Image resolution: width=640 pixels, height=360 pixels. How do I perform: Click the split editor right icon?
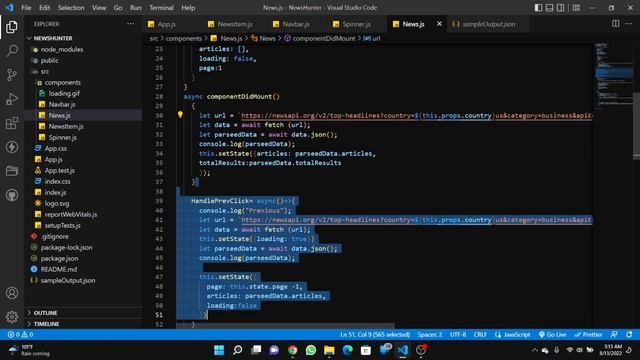pyautogui.click(x=615, y=24)
